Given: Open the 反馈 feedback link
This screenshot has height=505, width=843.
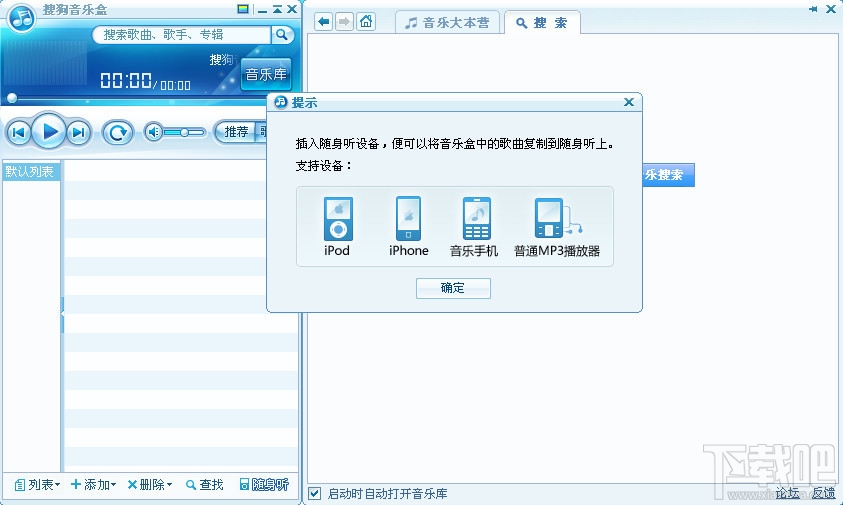Looking at the screenshot, I should click(823, 493).
